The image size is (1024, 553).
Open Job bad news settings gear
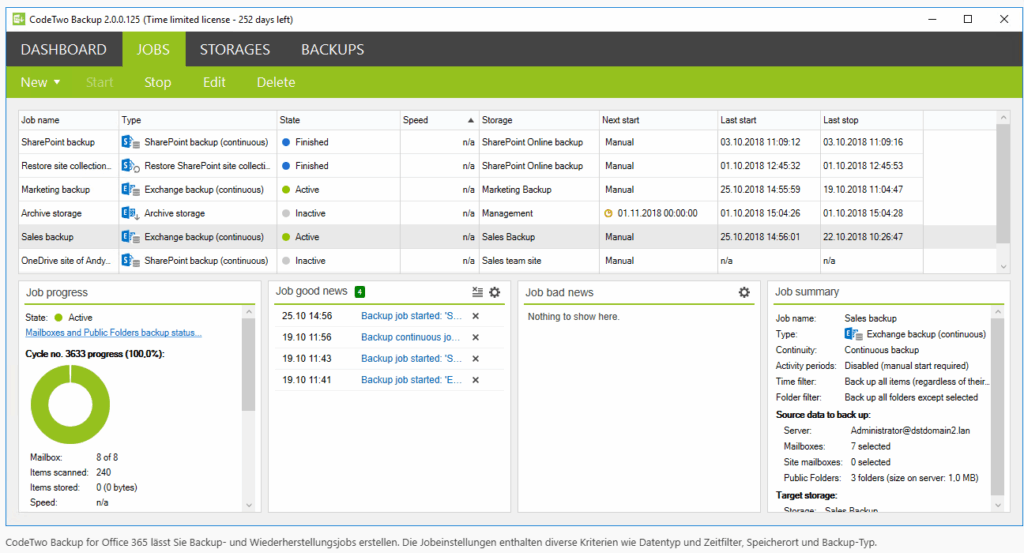(x=744, y=292)
